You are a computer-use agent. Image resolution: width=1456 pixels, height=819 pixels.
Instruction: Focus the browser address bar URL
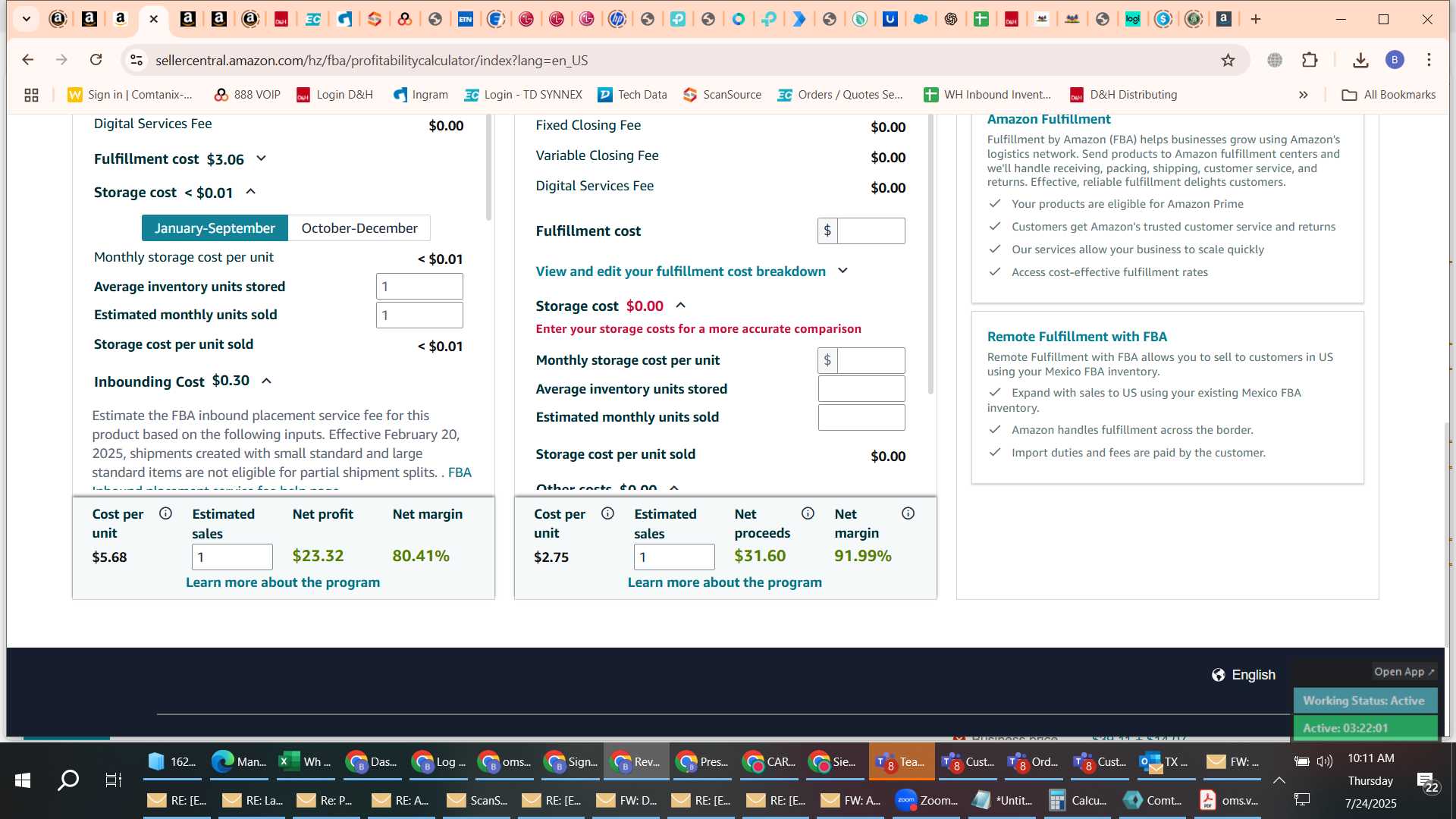372,60
